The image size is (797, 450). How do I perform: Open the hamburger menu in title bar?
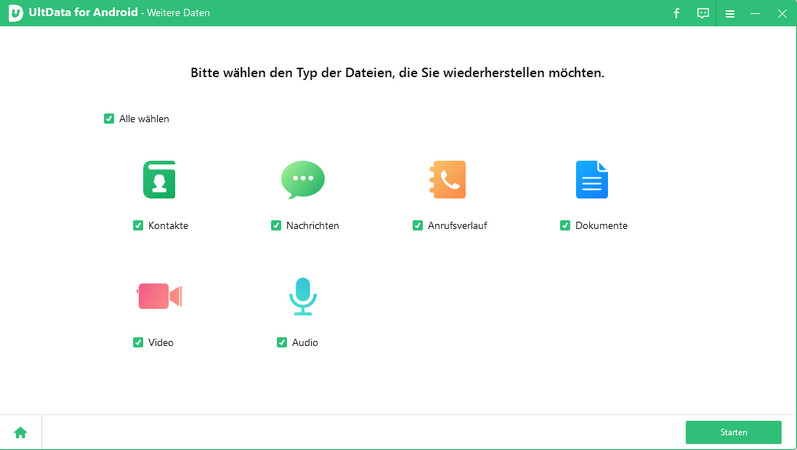click(x=730, y=14)
